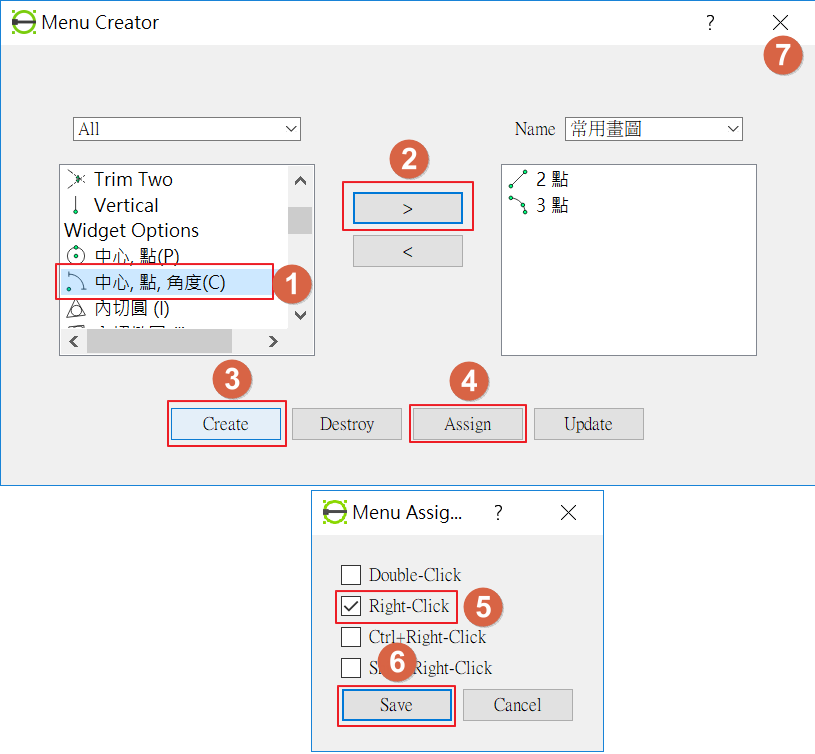Image resolution: width=815 pixels, height=754 pixels.
Task: Uncheck the Right-Click checkbox
Action: (x=351, y=606)
